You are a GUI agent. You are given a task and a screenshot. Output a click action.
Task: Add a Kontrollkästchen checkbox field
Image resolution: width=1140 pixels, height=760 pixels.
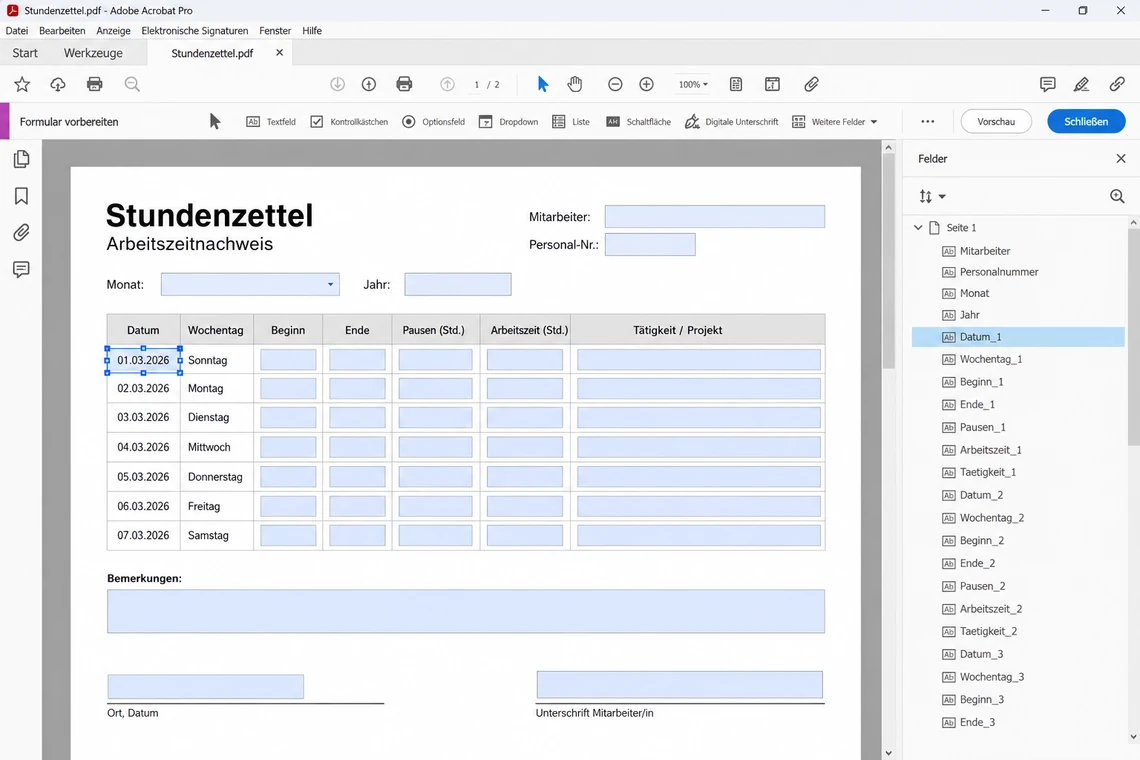[x=349, y=121]
